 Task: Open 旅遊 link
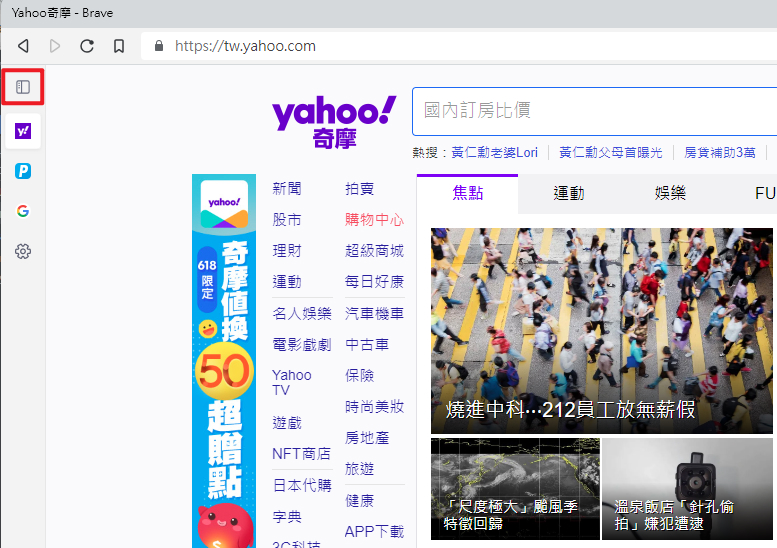pyautogui.click(x=359, y=469)
